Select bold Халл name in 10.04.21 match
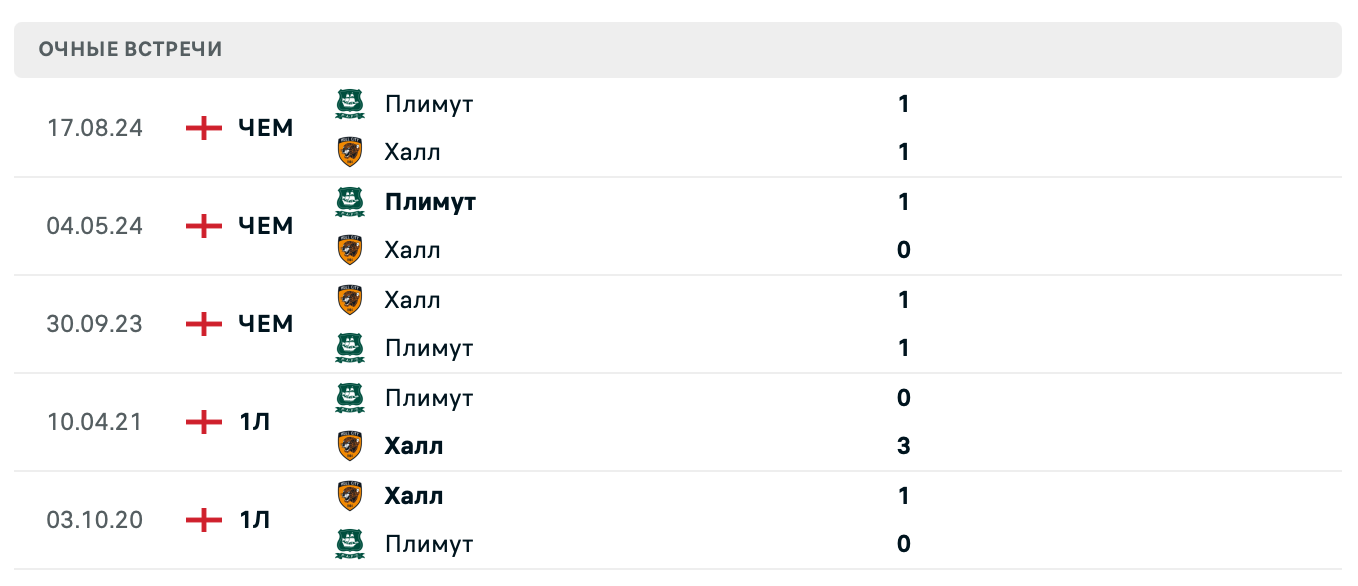 tap(413, 446)
